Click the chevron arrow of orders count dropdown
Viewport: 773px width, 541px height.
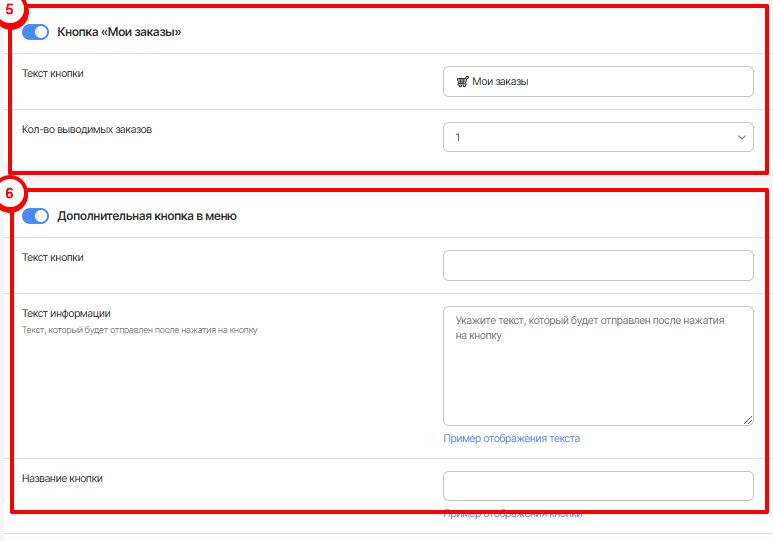pyautogui.click(x=741, y=137)
